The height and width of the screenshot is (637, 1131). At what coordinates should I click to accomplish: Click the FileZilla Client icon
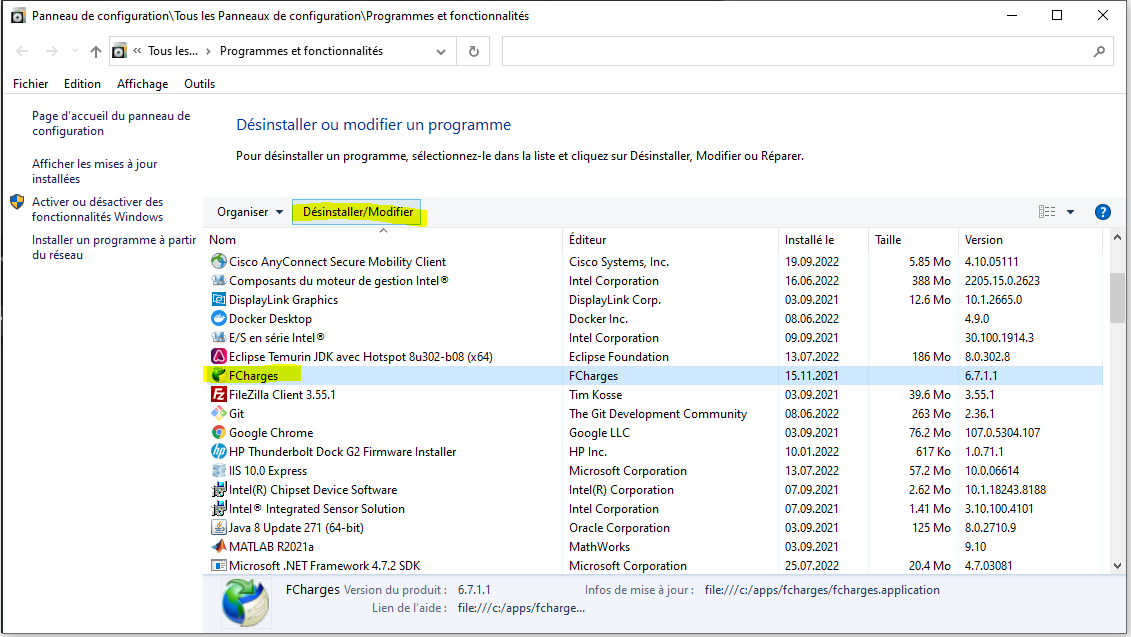pos(219,395)
